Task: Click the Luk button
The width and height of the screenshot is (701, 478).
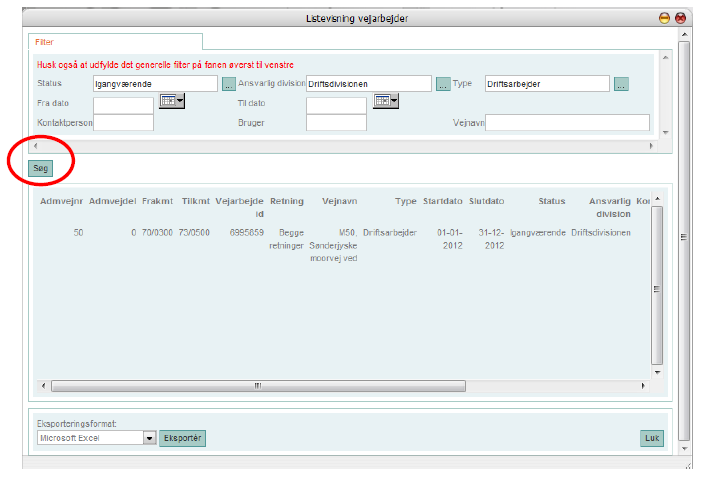Action: [x=652, y=438]
